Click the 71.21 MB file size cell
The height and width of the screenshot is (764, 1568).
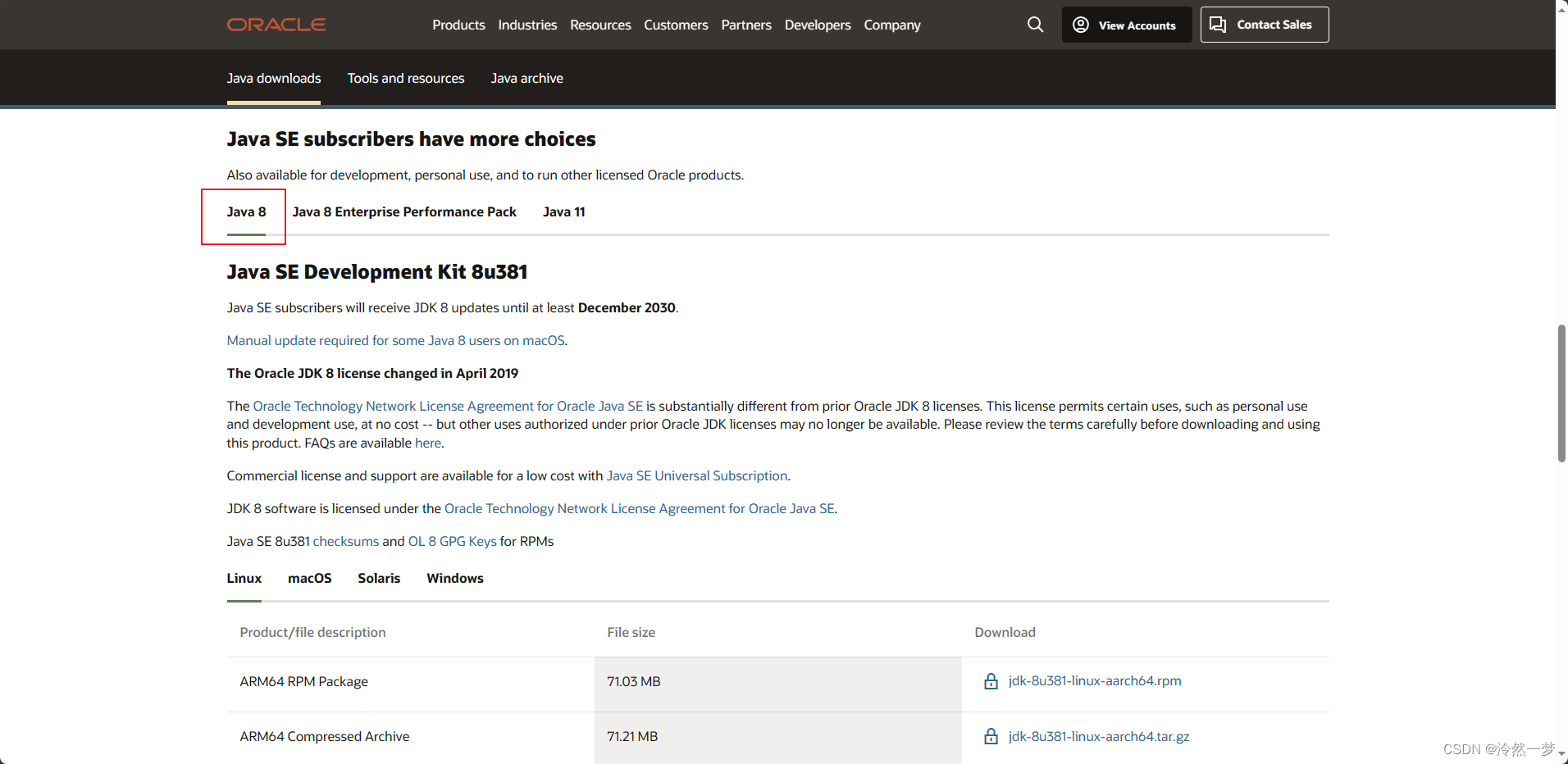778,738
